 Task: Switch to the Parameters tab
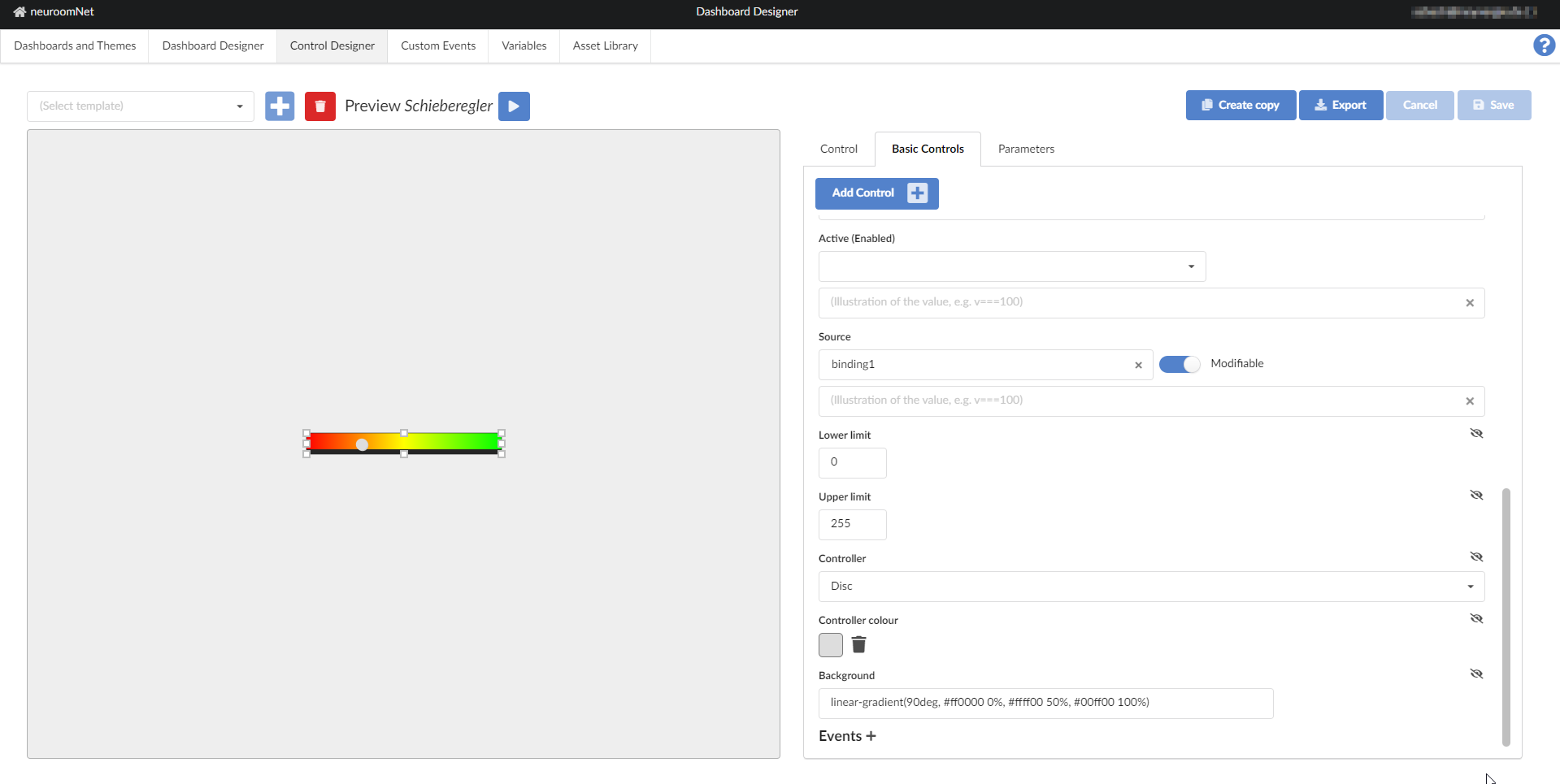tap(1026, 149)
